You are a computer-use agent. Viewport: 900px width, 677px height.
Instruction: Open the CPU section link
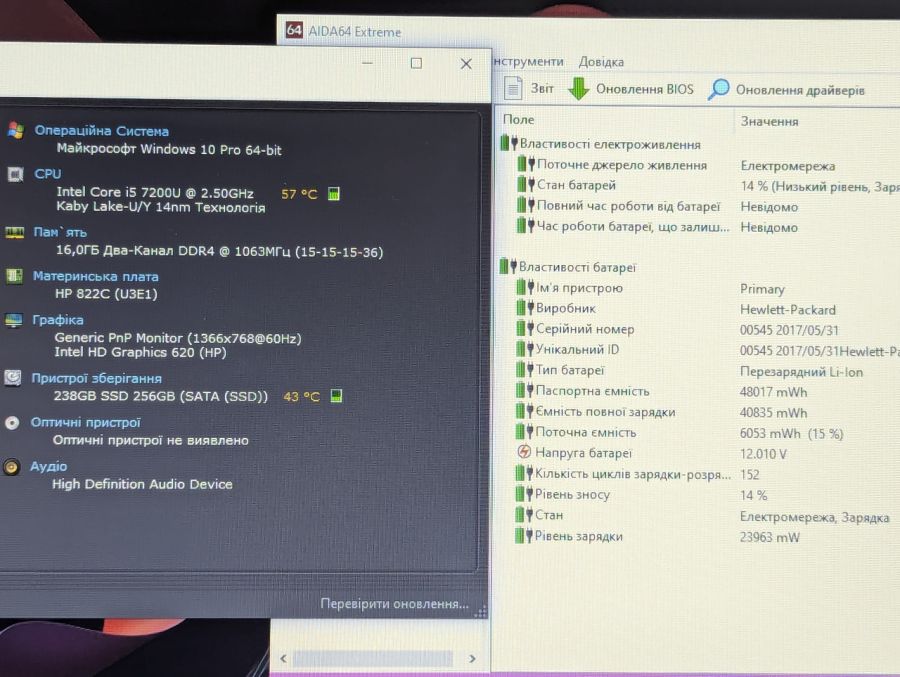pos(48,173)
